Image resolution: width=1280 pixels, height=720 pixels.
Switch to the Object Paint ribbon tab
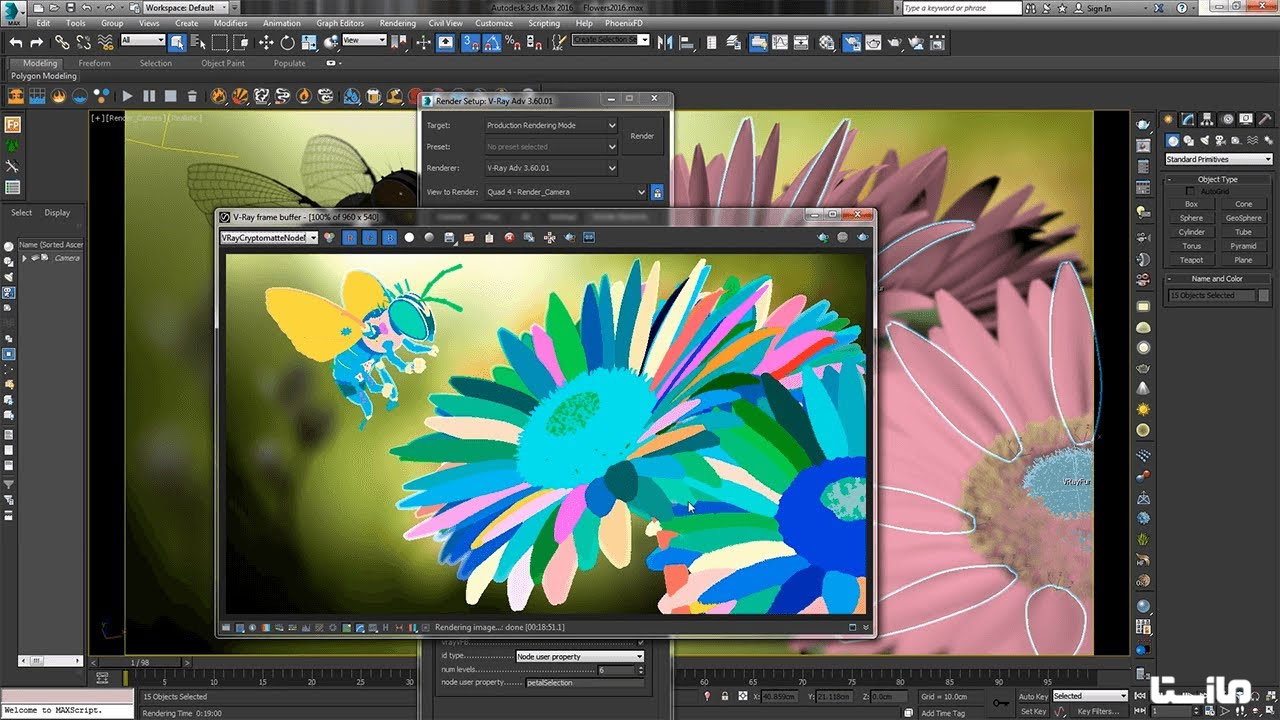222,63
